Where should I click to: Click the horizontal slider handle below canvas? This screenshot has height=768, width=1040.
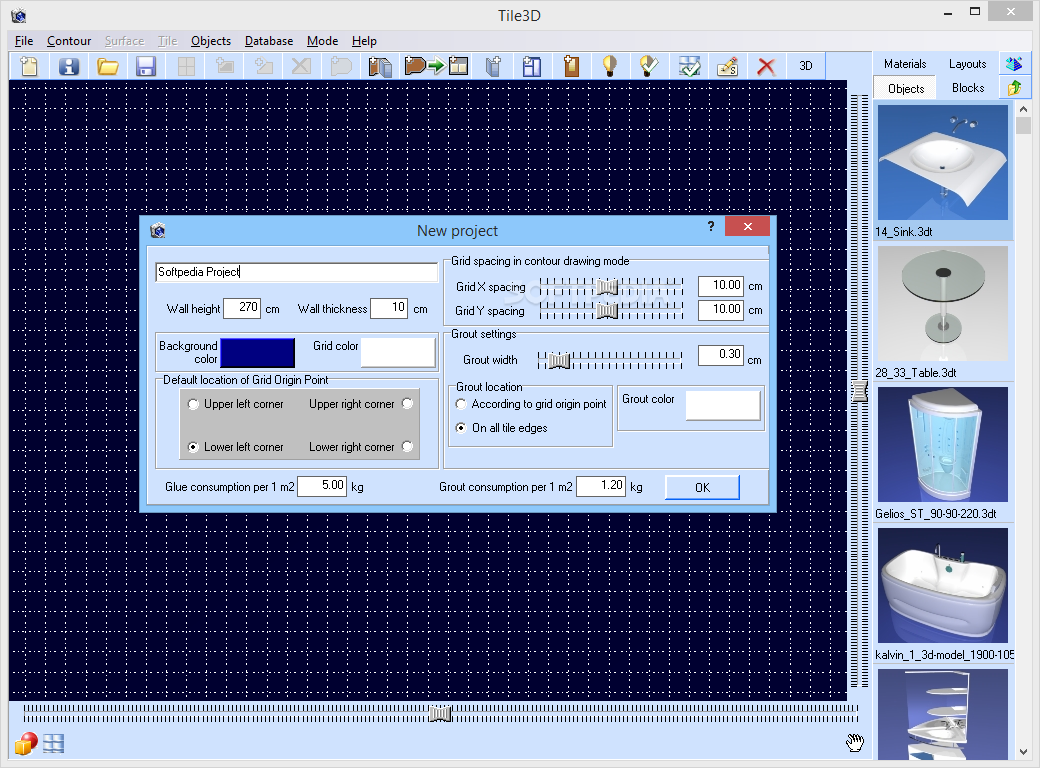(x=440, y=714)
